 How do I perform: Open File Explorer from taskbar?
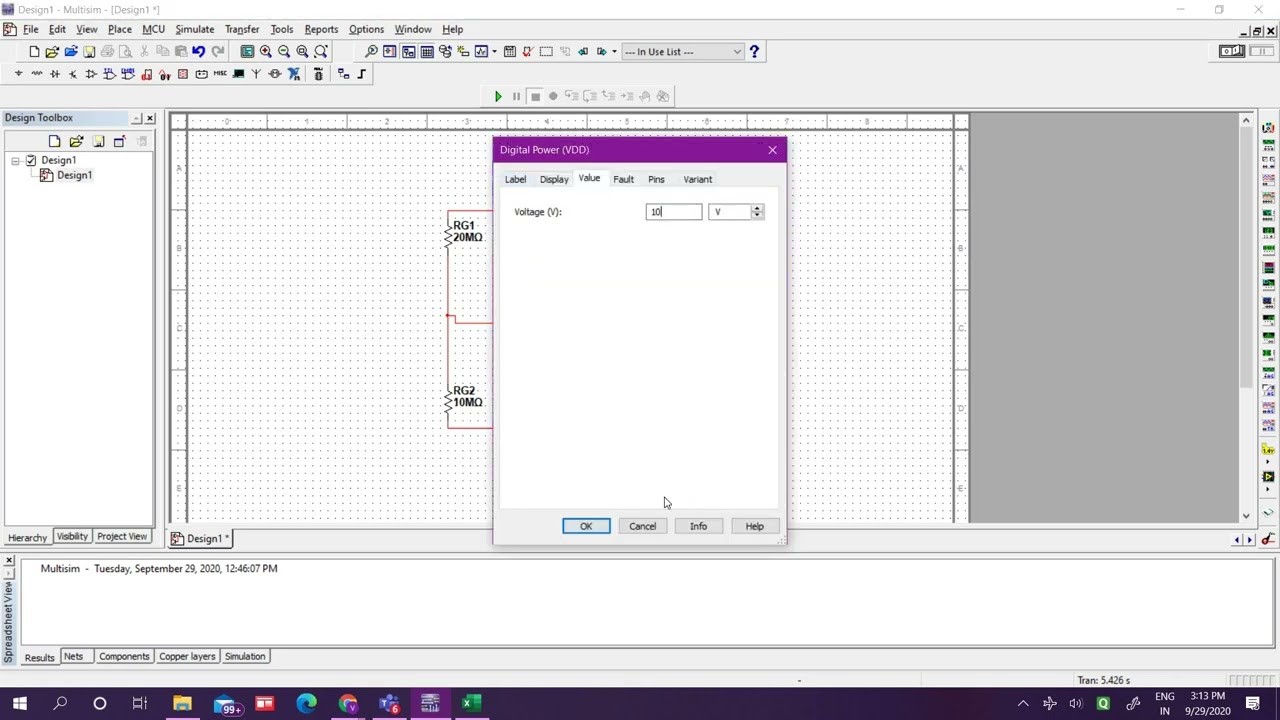point(182,704)
